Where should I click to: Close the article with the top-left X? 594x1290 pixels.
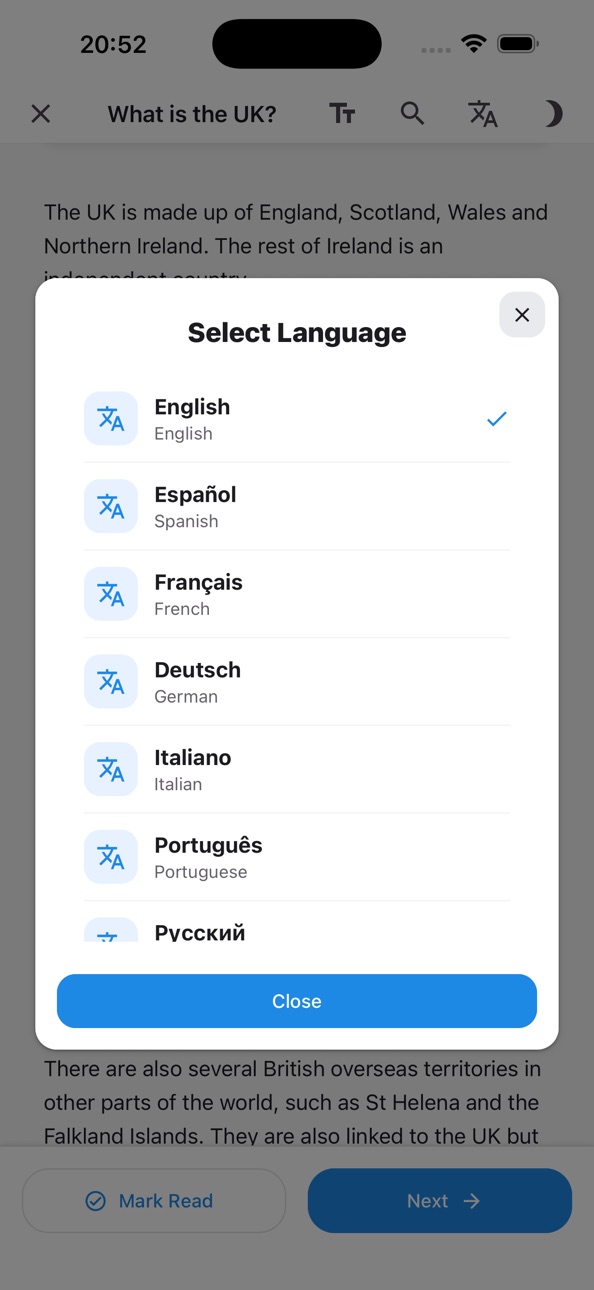coord(41,114)
